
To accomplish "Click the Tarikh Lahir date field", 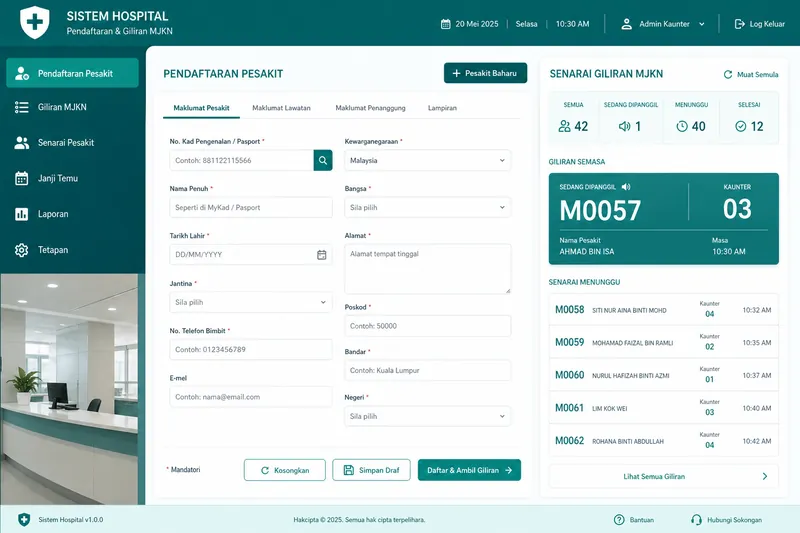I will tap(251, 255).
